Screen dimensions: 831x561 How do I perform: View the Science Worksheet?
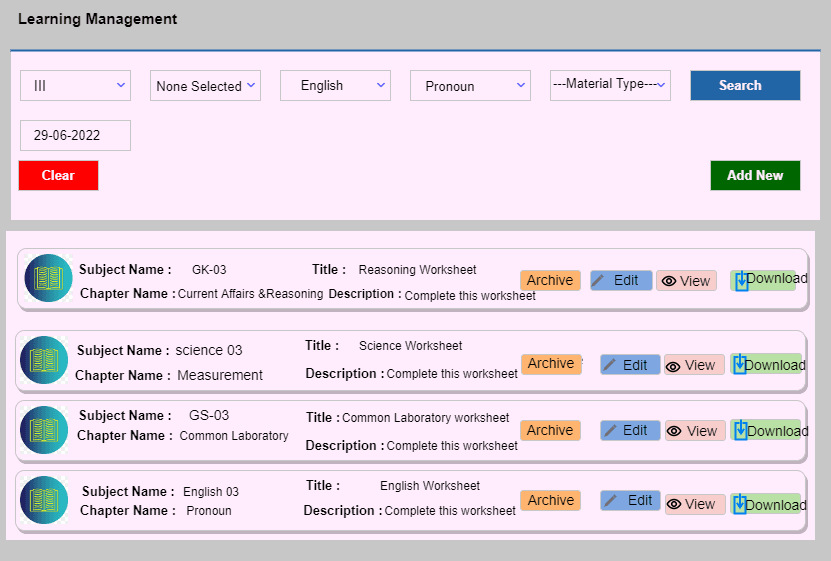[x=694, y=364]
